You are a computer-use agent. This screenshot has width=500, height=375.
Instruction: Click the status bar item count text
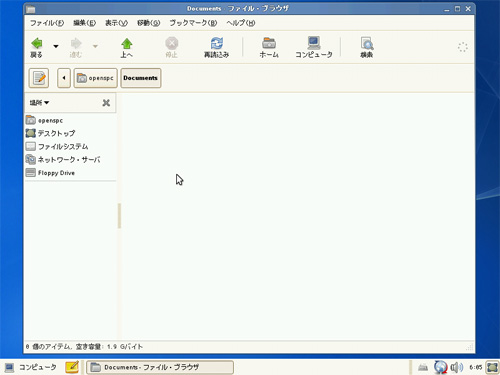tap(84, 347)
